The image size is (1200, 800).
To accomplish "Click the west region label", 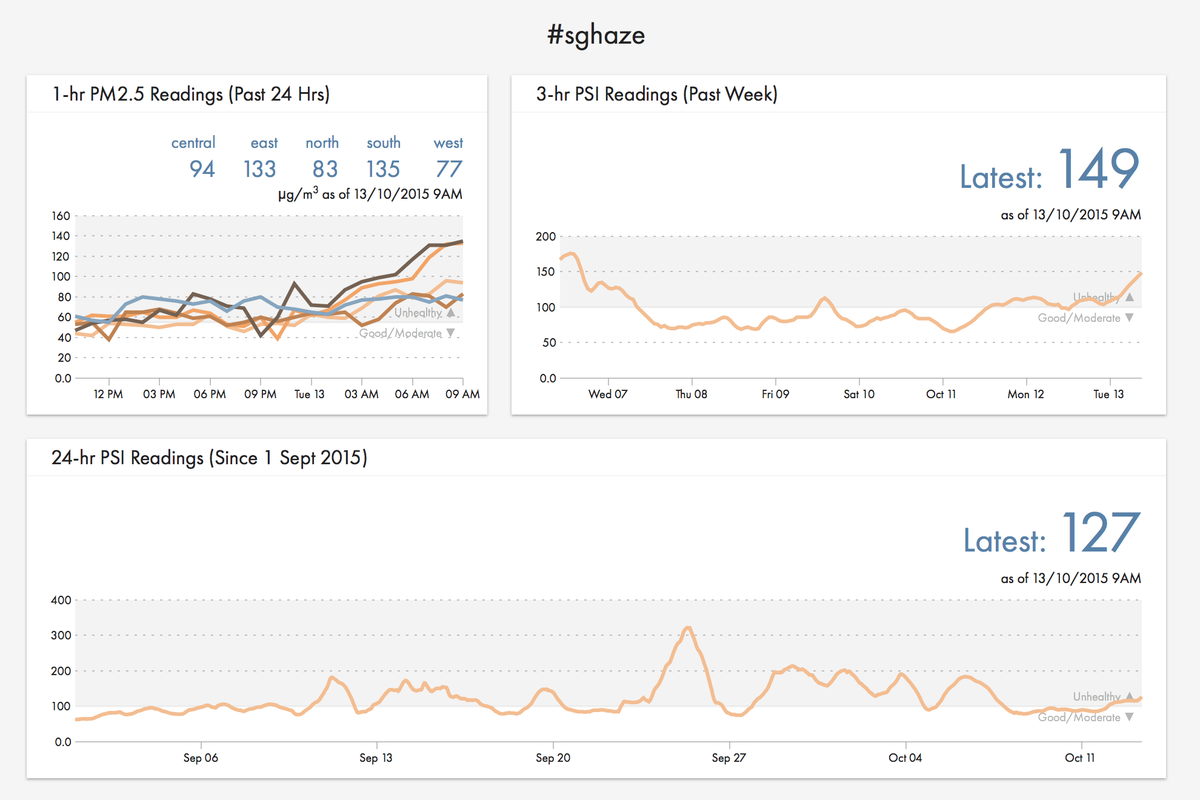I will pos(448,143).
